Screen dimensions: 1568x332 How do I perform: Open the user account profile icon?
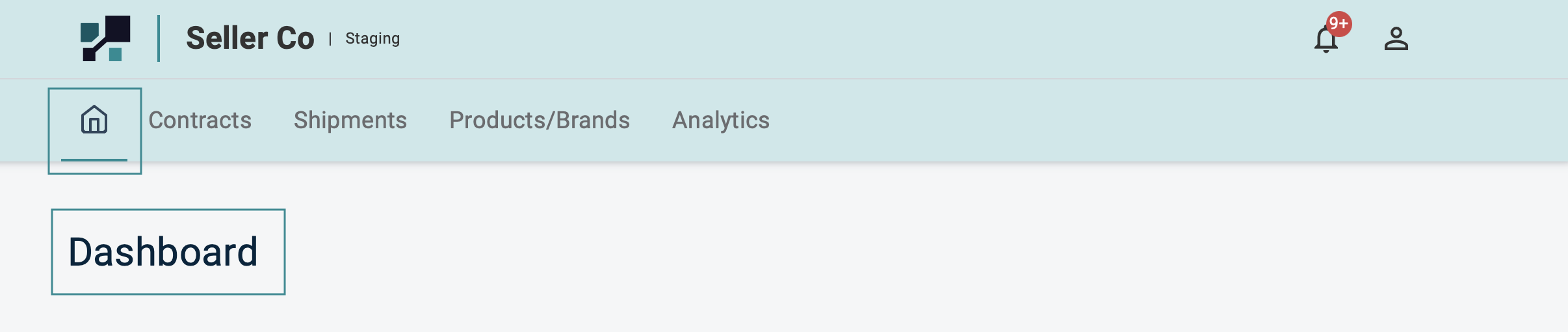[1396, 39]
